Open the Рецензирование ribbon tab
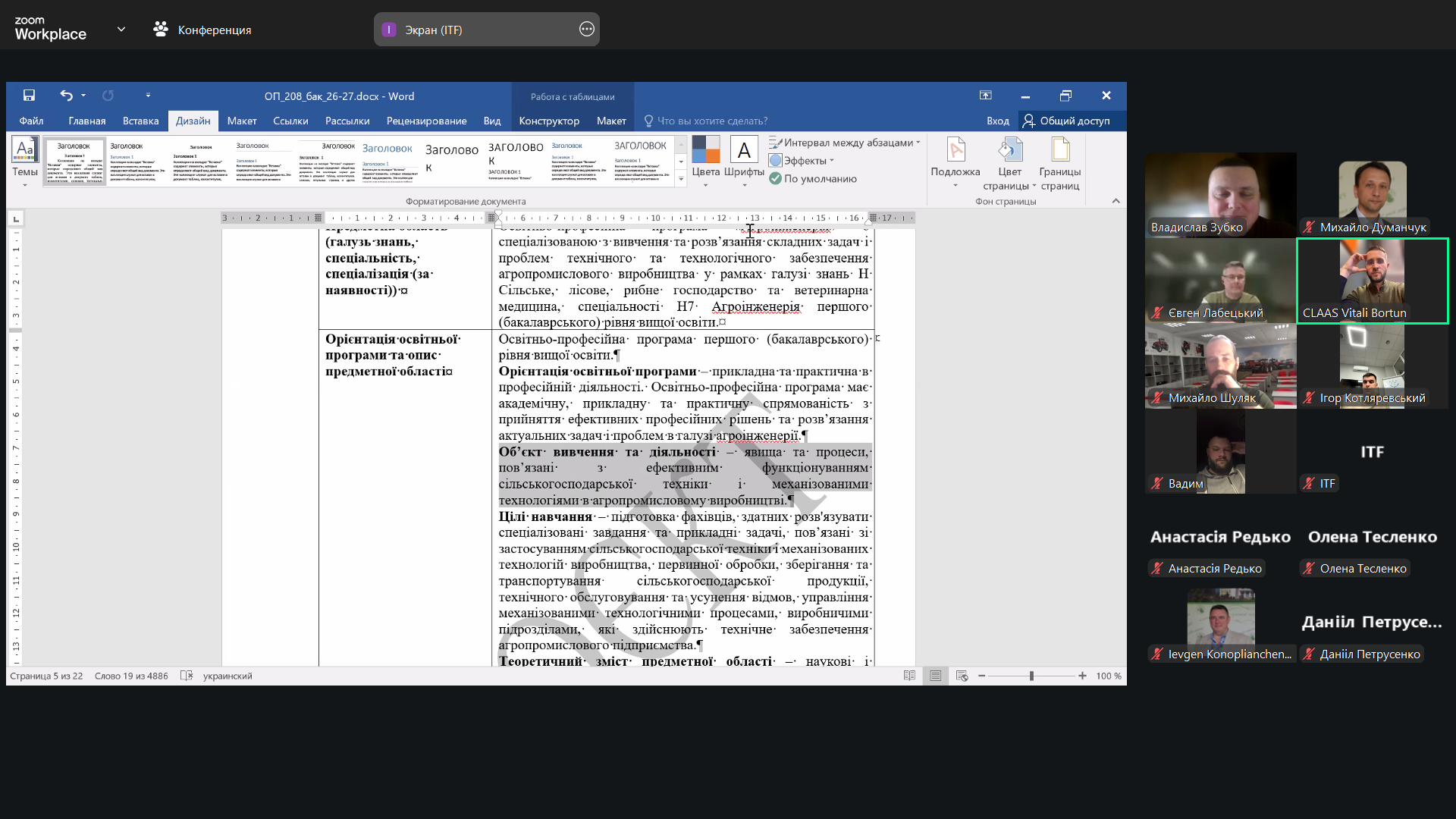 (426, 121)
